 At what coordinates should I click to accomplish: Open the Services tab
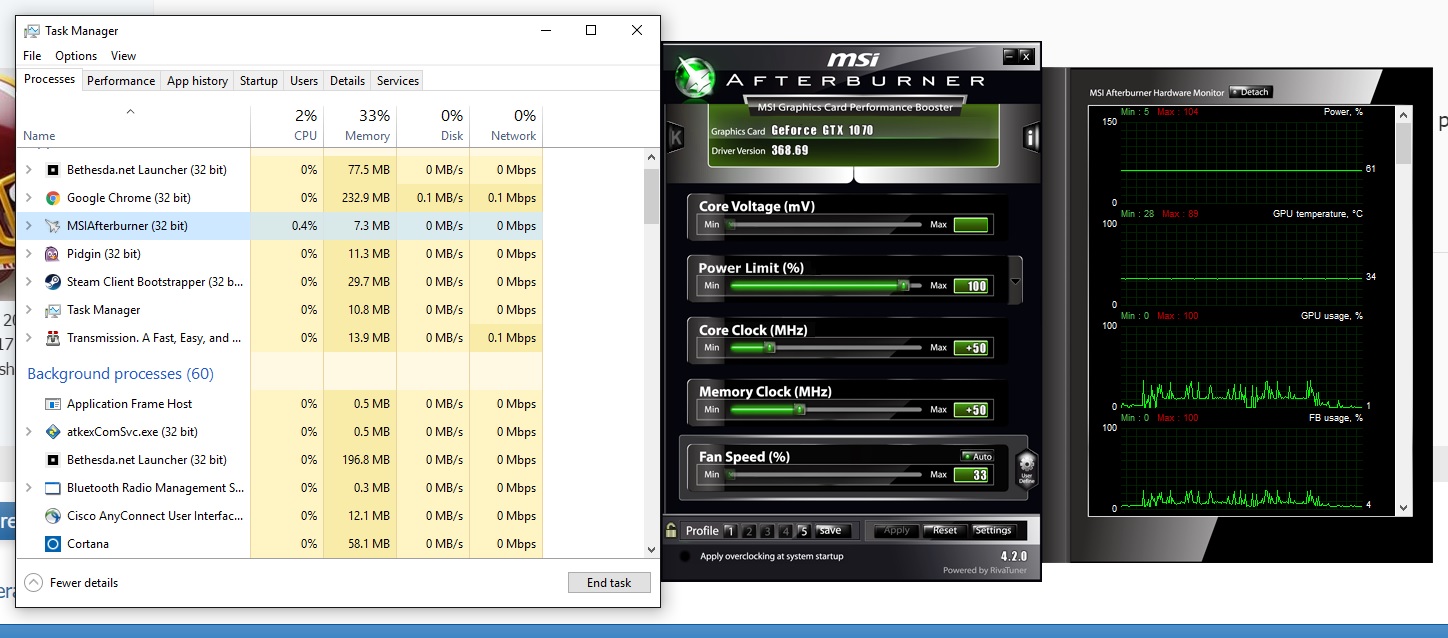click(398, 81)
